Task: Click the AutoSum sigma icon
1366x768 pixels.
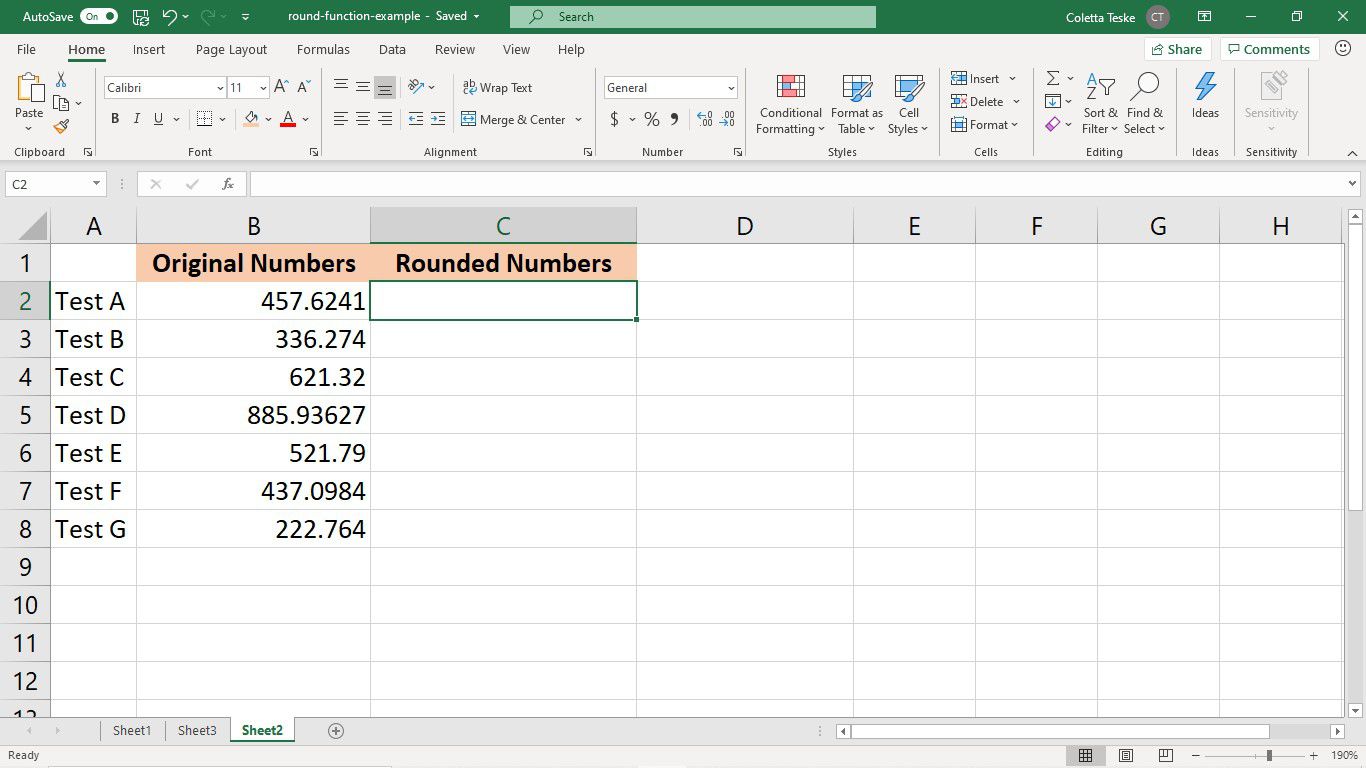Action: point(1053,78)
